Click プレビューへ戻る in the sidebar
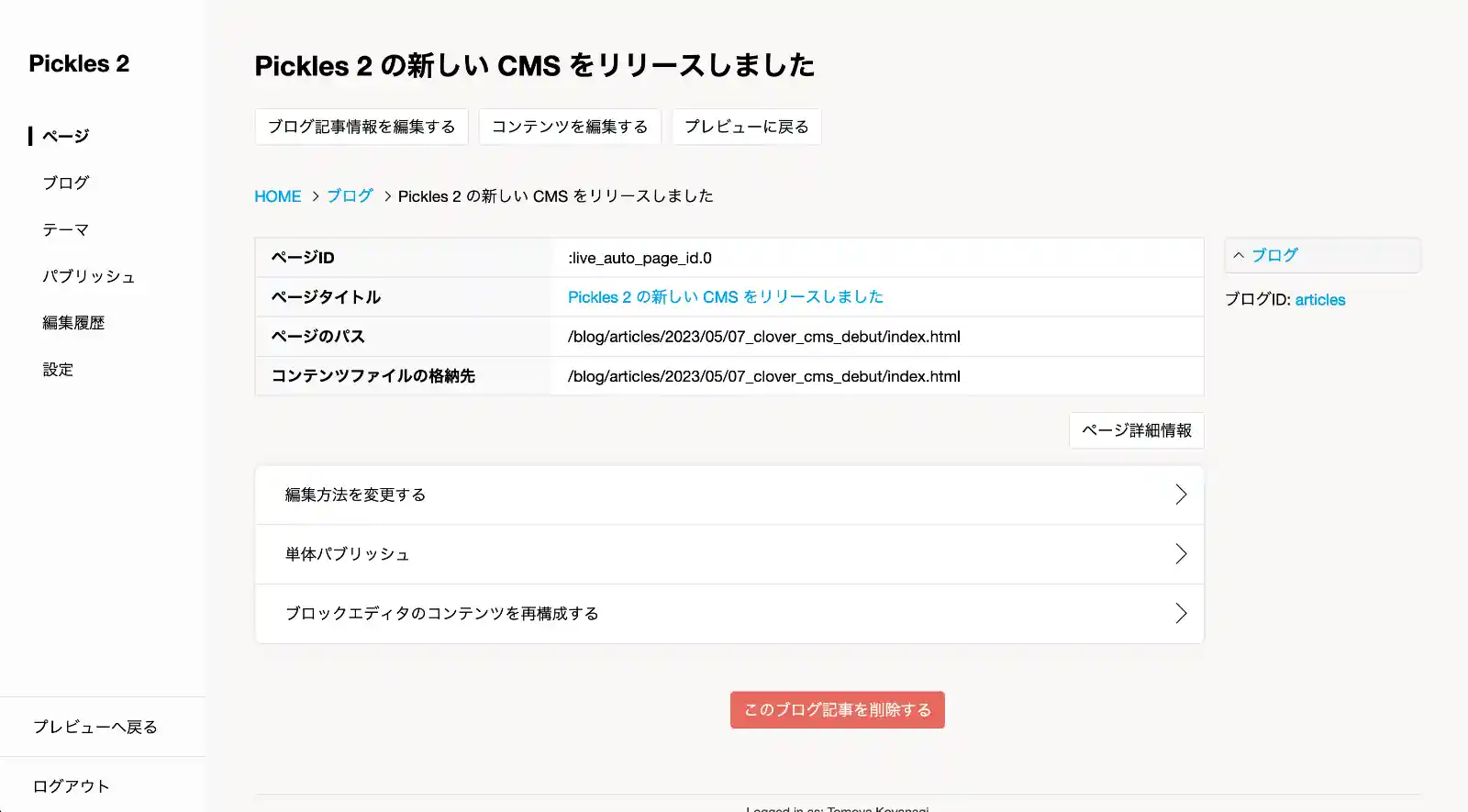 [95, 727]
